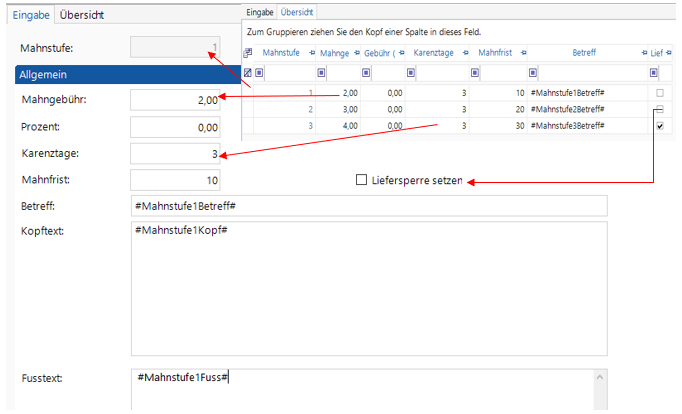Uncheck the Lief checkbox in Mahnstufe 3 row
Screen dimensions: 682x414
pyautogui.click(x=659, y=126)
